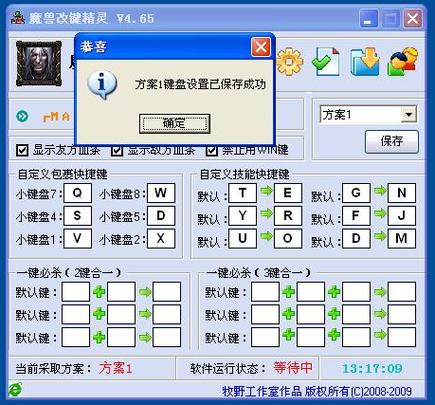
Task: Click remapped skill key field M
Action: point(402,238)
